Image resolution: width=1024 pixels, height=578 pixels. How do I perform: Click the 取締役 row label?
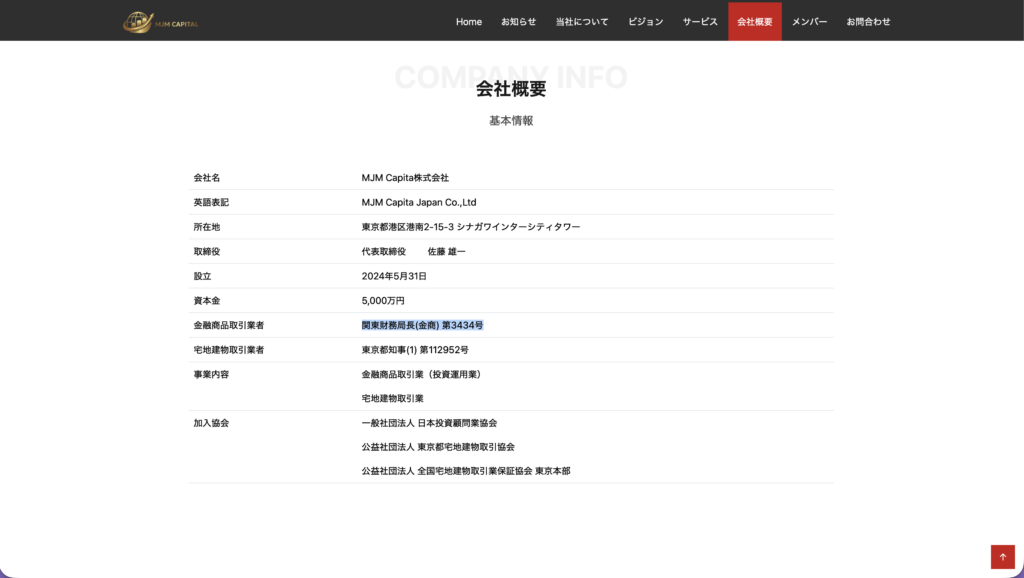click(x=206, y=251)
